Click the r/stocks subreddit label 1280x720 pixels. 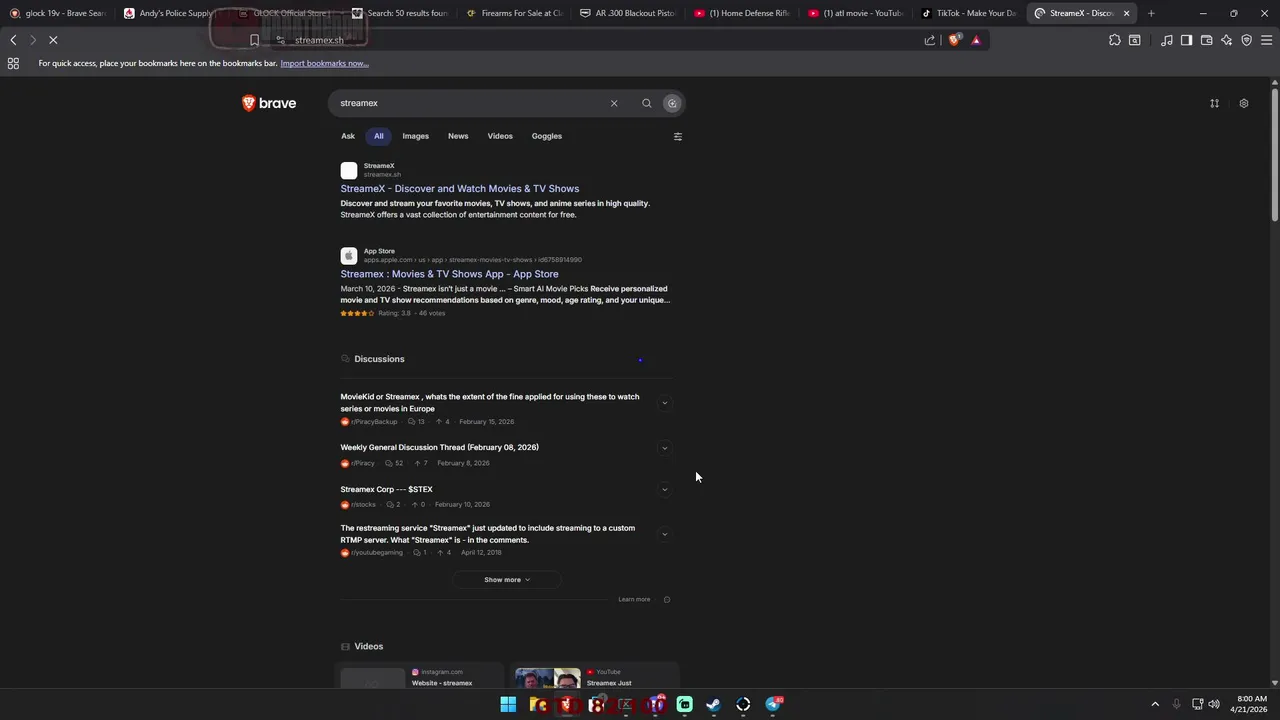(363, 505)
